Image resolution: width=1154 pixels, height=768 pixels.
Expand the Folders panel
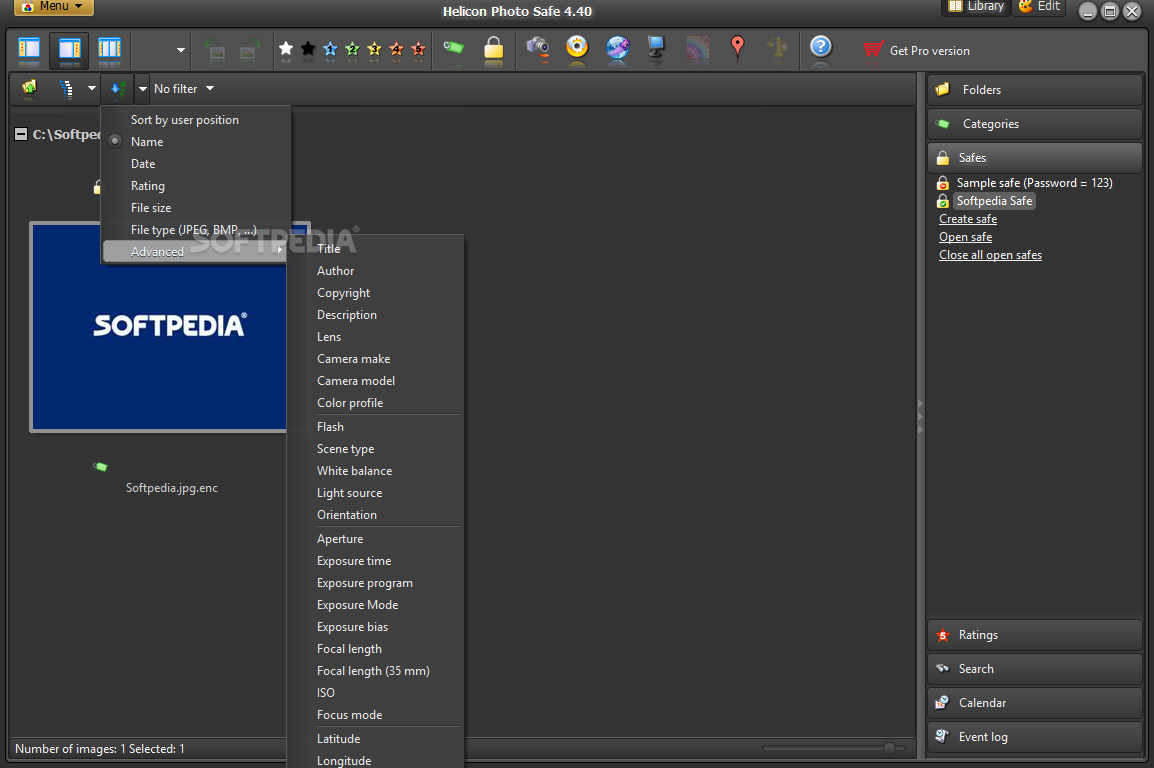[x=1035, y=90]
